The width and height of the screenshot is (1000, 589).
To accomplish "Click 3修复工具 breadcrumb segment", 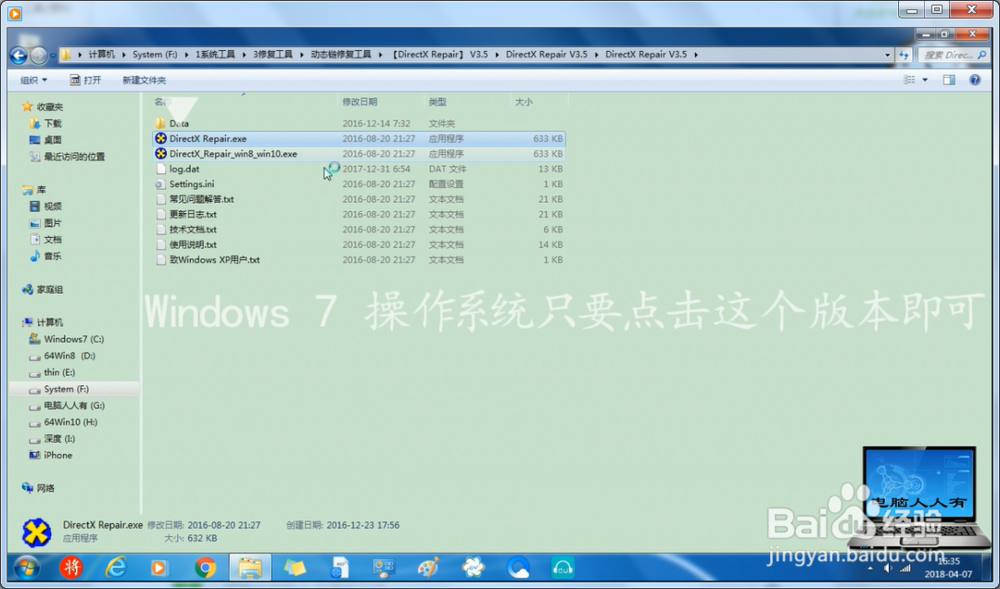I will (x=272, y=55).
